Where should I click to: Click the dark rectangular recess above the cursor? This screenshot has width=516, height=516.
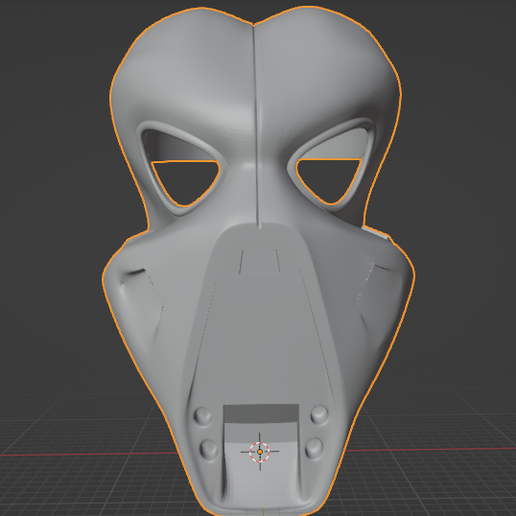pos(261,414)
